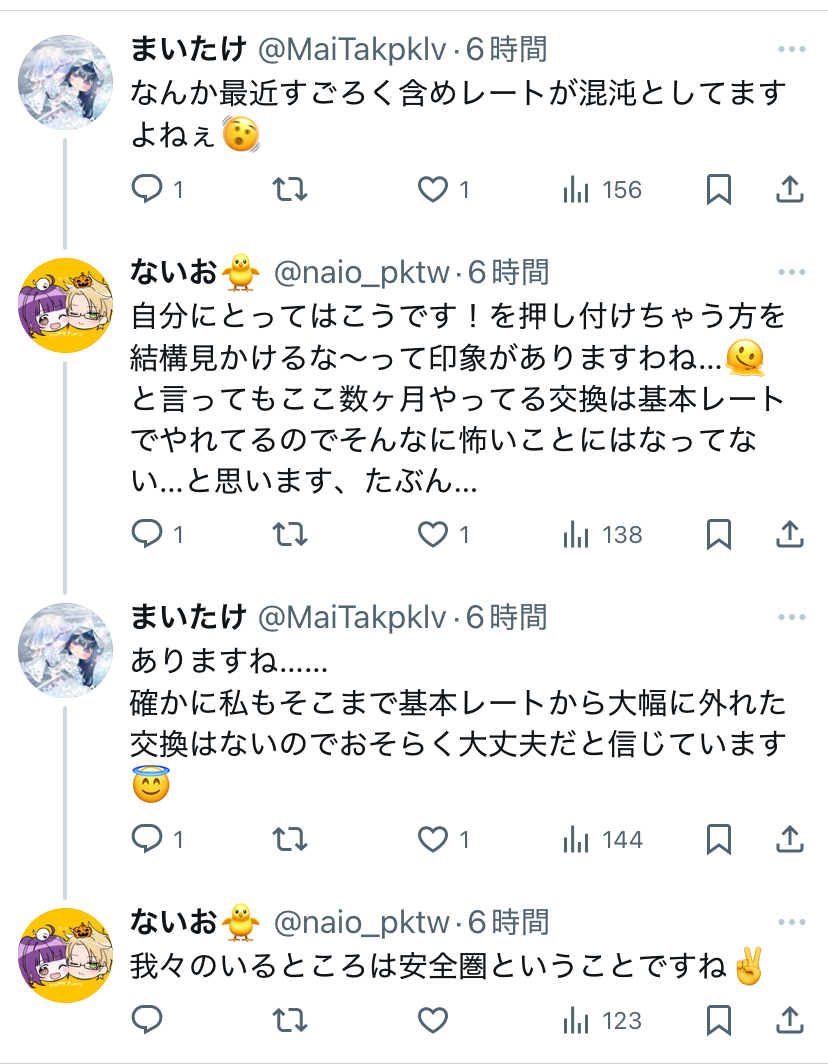The width and height of the screenshot is (828, 1064).
Task: Like the tweet with 138 views
Action: [x=433, y=535]
